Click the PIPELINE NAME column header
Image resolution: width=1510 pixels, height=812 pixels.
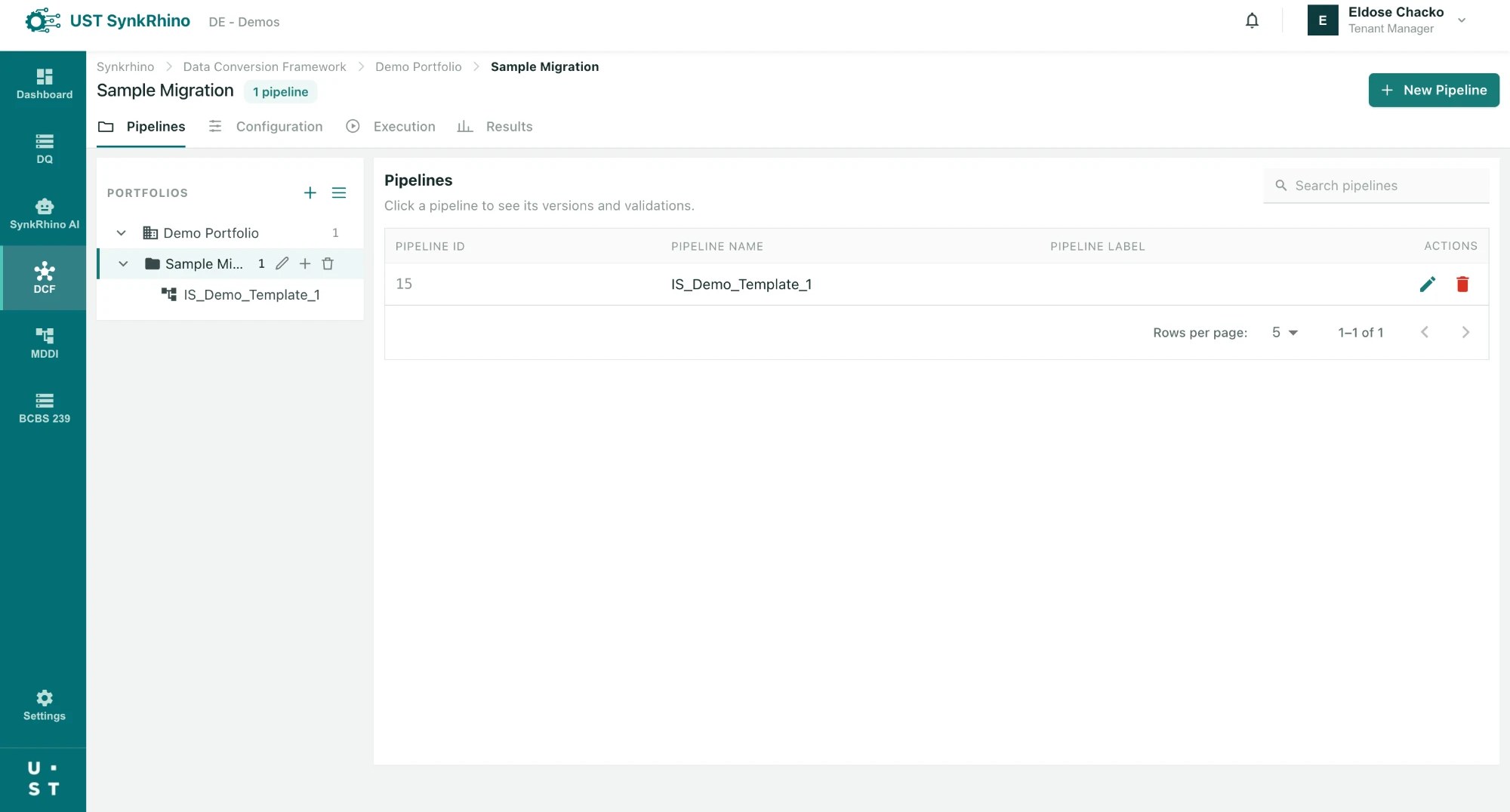point(716,247)
